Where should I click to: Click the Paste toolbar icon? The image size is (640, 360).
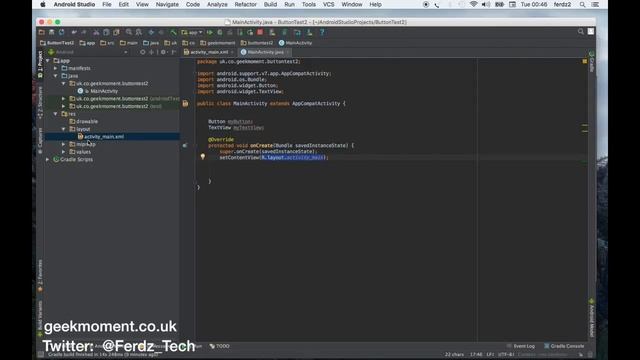(x=116, y=32)
